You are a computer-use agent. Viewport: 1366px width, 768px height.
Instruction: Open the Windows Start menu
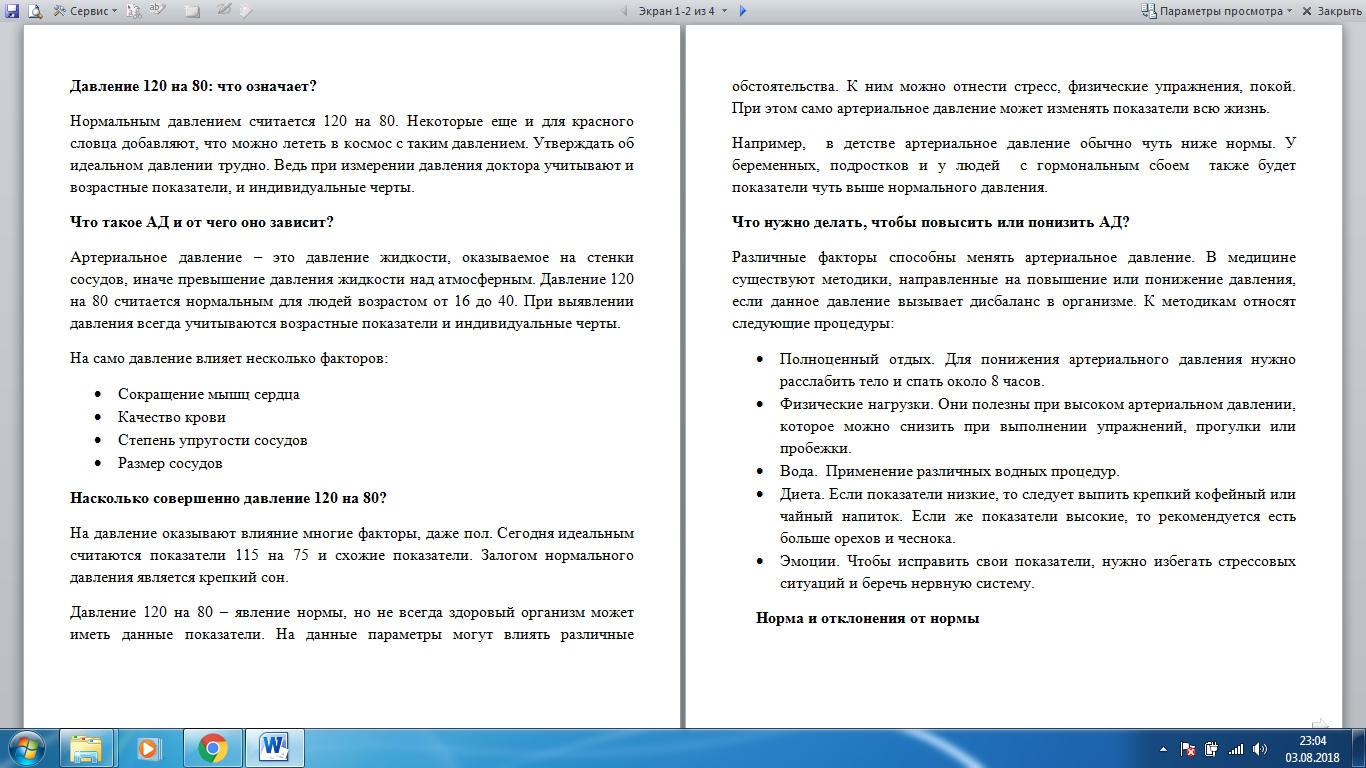click(x=27, y=748)
